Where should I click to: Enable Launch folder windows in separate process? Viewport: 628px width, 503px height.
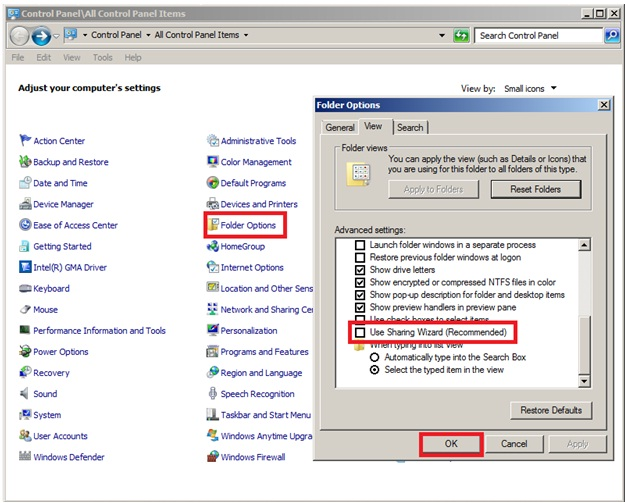coord(360,245)
